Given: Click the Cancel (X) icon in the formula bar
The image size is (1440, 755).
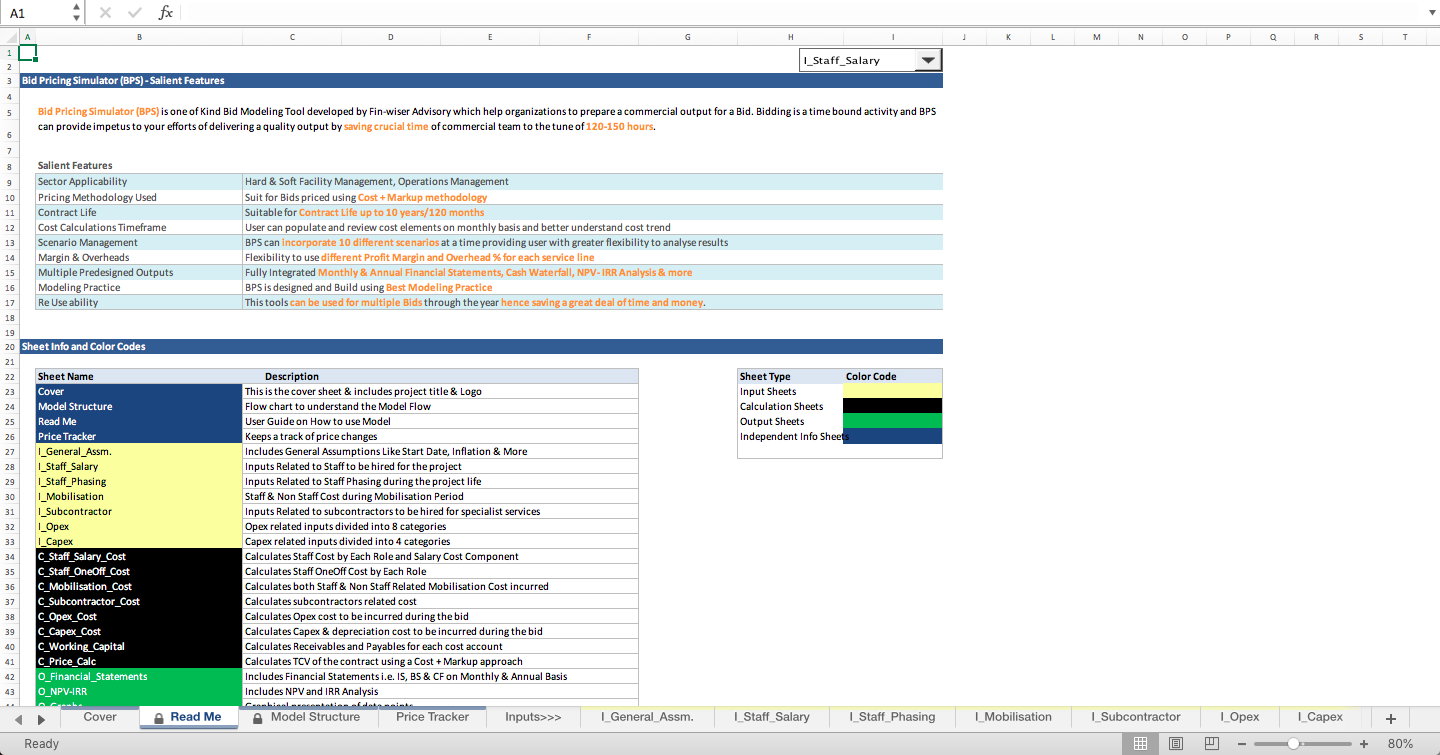Looking at the screenshot, I should coord(105,13).
